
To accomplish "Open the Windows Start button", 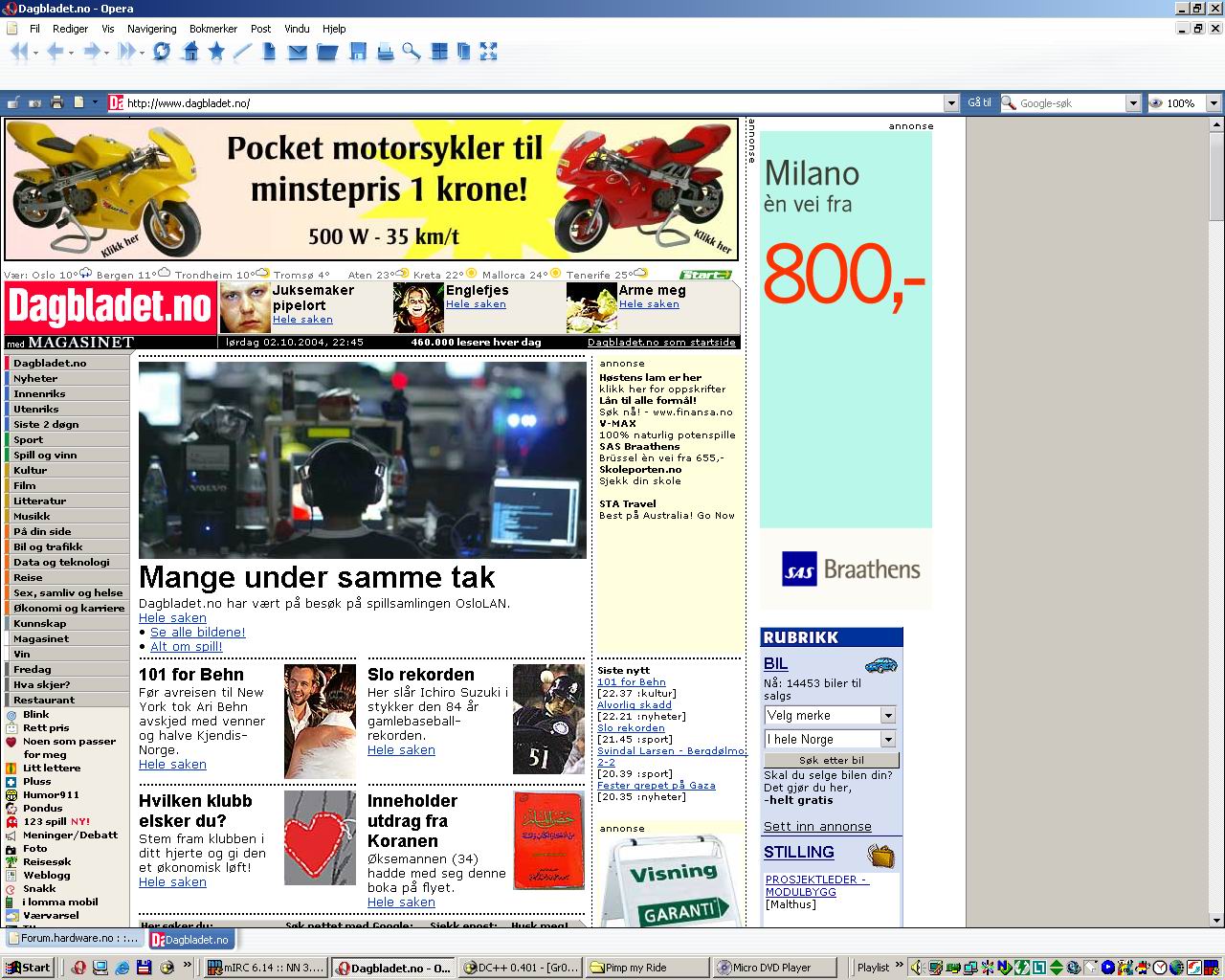I will pyautogui.click(x=28, y=968).
